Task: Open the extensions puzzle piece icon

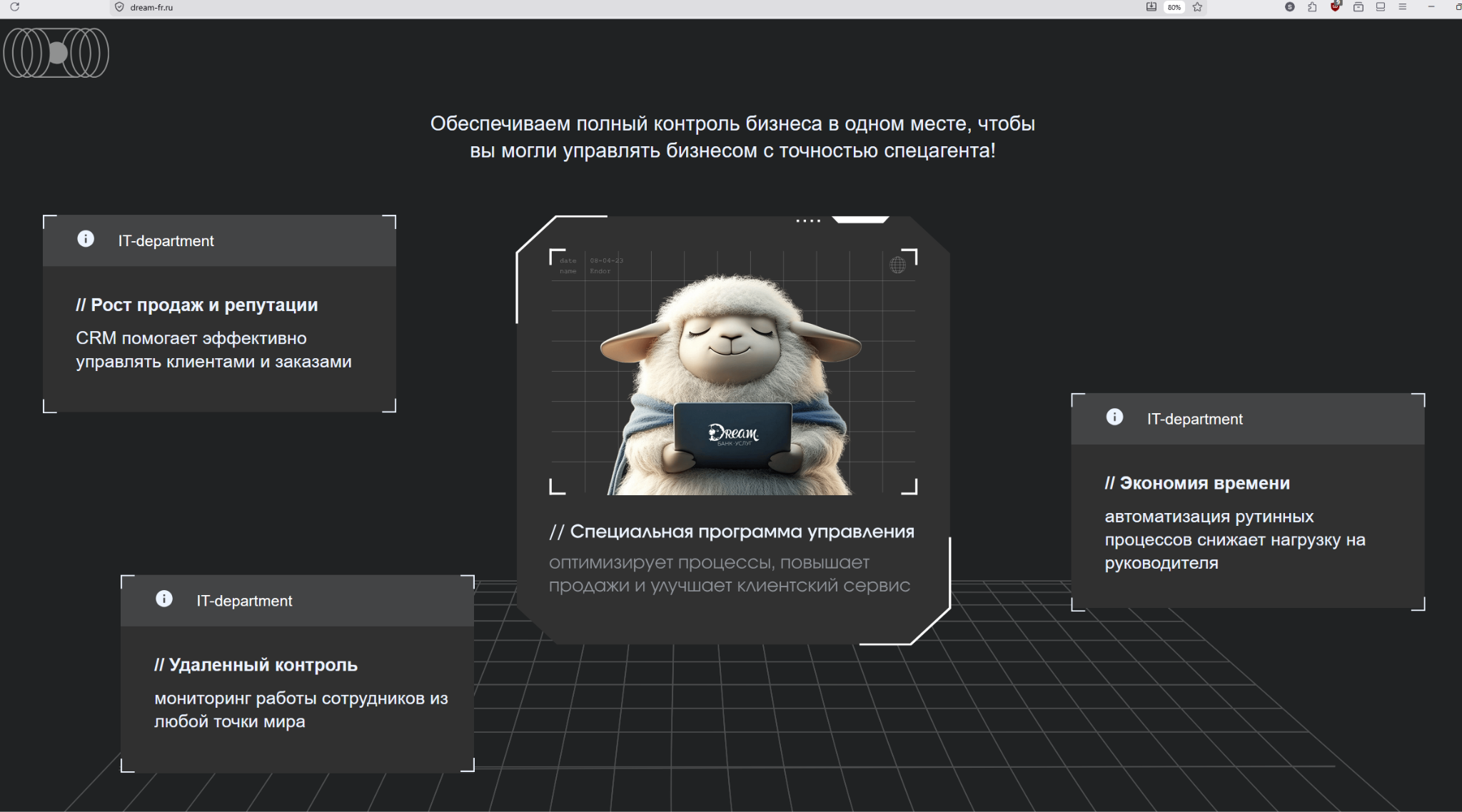Action: point(1312,6)
